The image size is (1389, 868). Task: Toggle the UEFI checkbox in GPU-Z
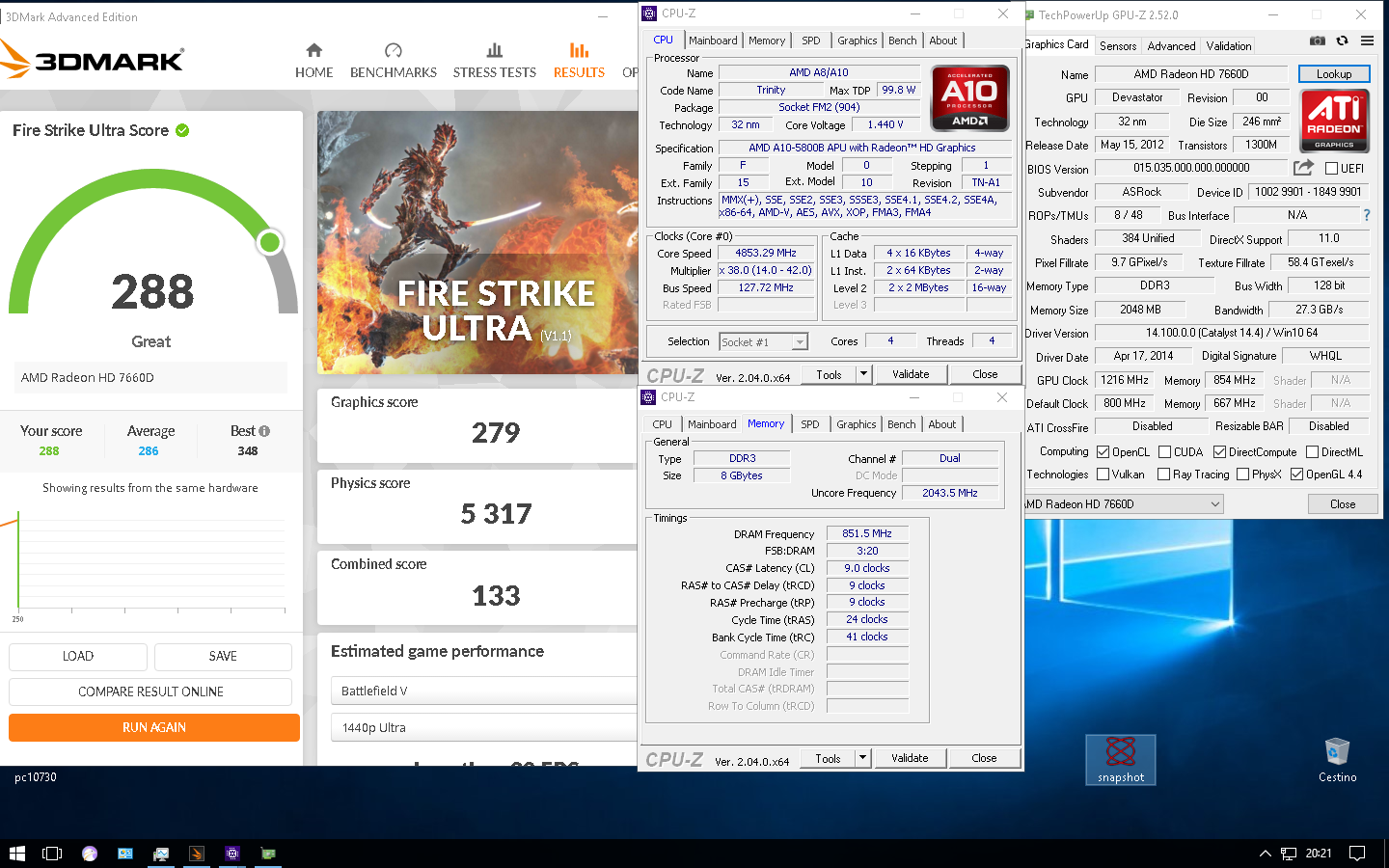tap(1332, 168)
